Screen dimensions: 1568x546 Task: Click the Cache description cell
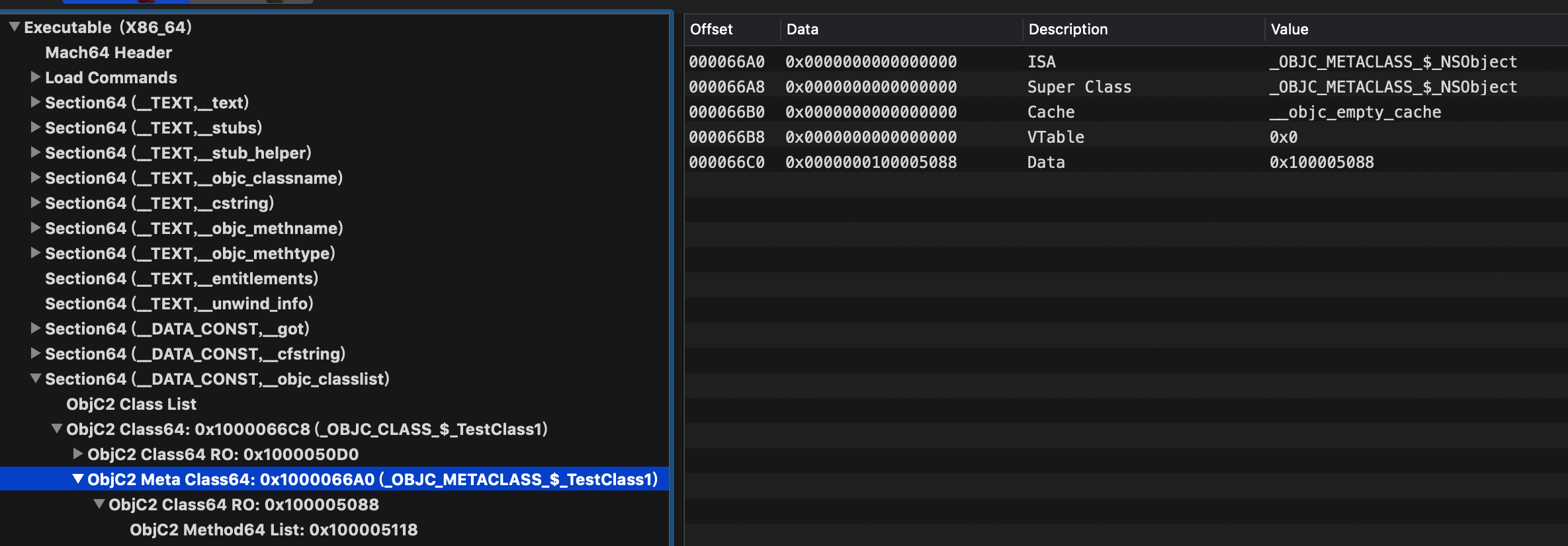(1051, 112)
